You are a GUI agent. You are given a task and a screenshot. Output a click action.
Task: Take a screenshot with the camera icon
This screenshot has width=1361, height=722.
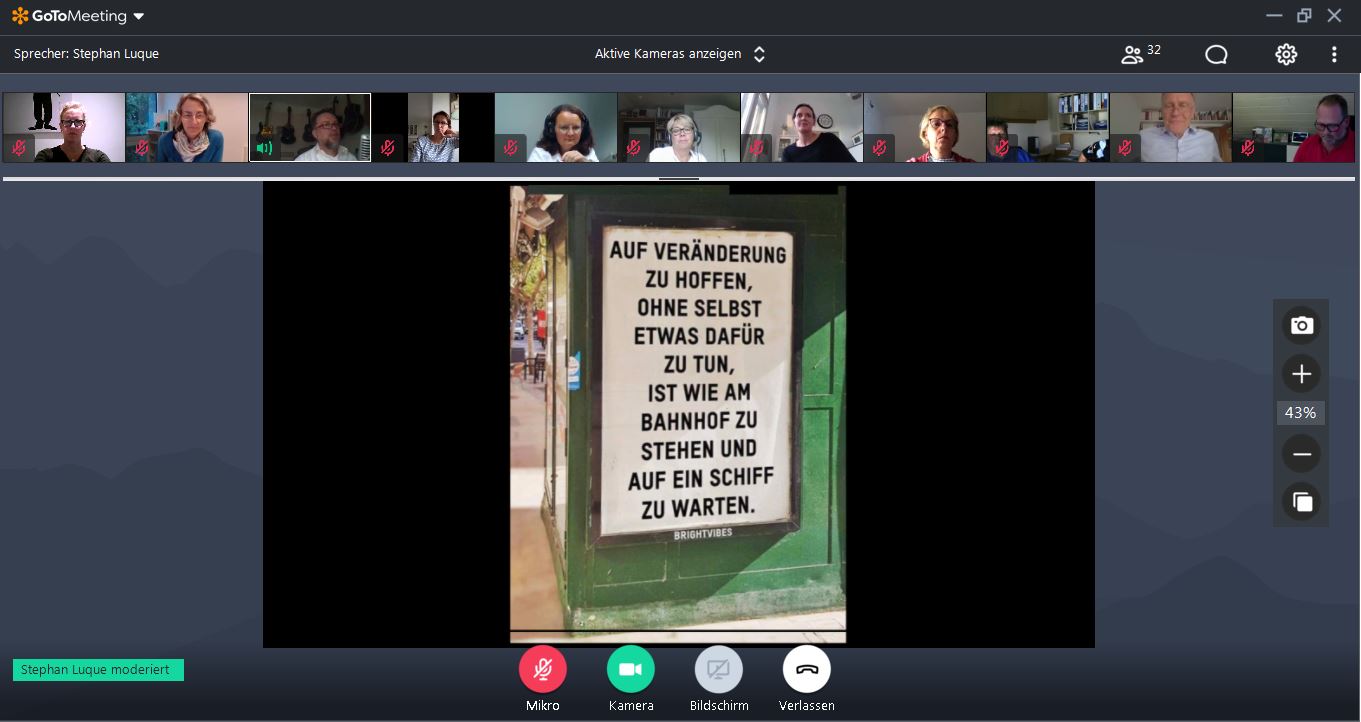tap(1301, 326)
